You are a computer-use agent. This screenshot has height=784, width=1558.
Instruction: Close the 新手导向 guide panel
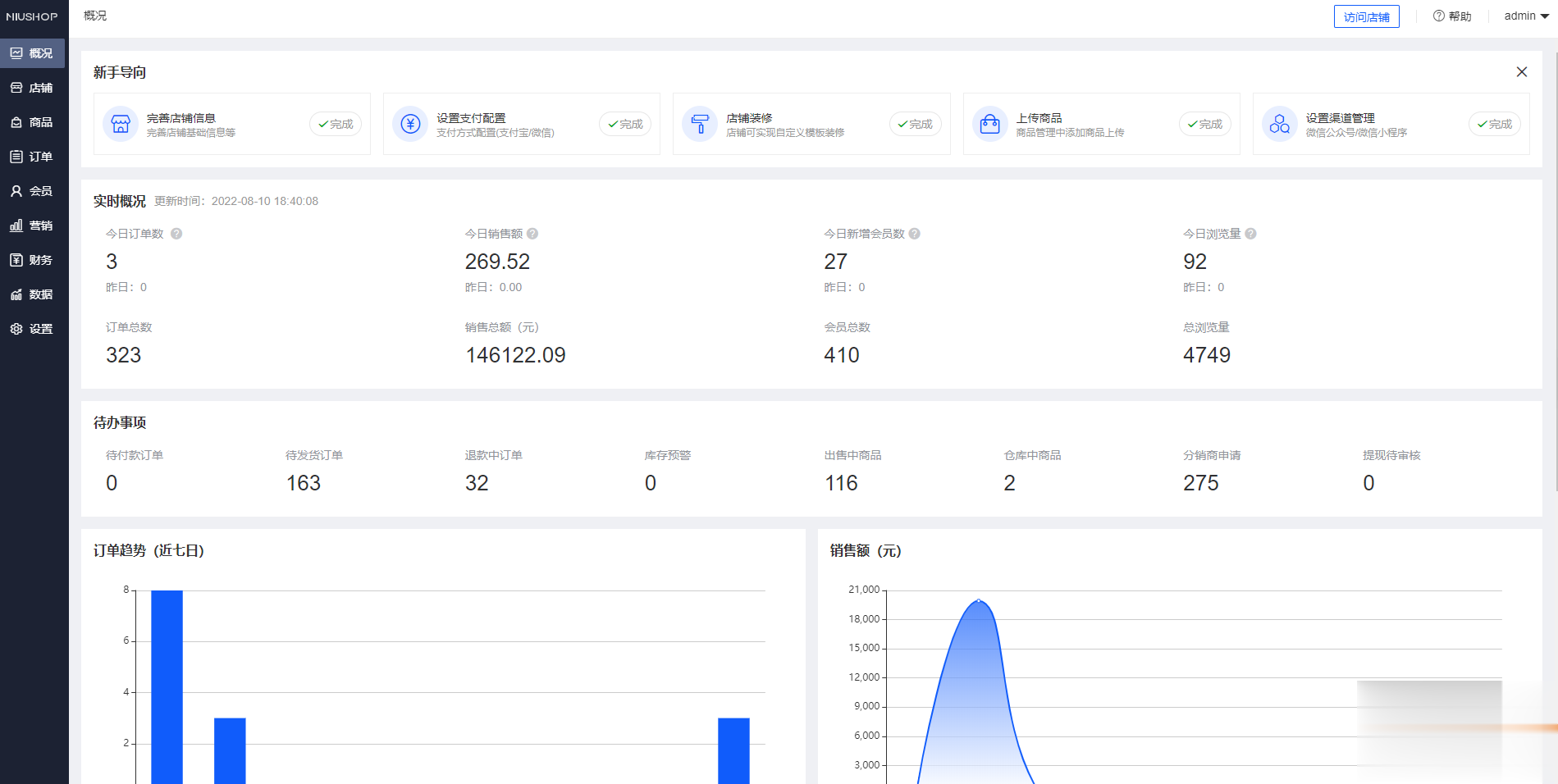coord(1521,72)
